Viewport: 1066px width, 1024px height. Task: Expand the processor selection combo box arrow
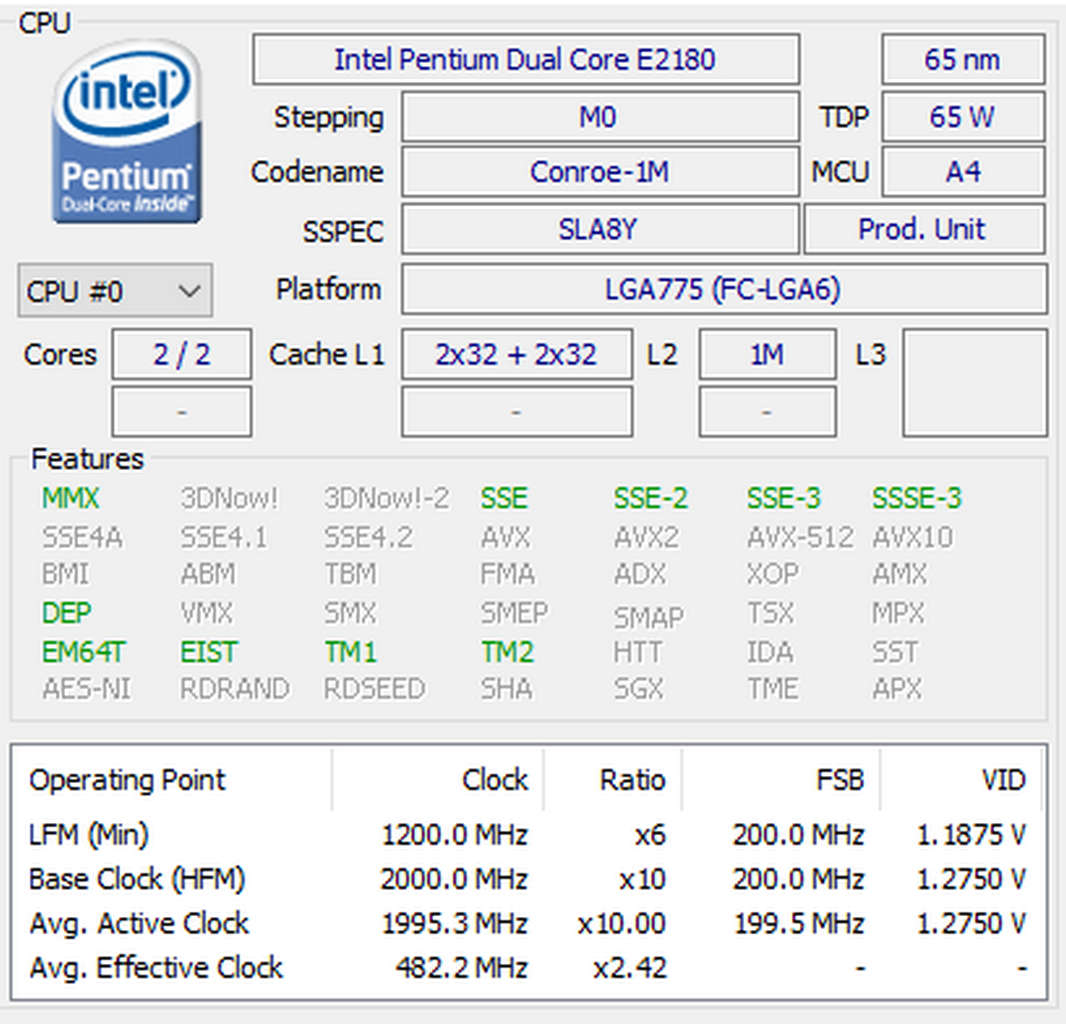190,290
